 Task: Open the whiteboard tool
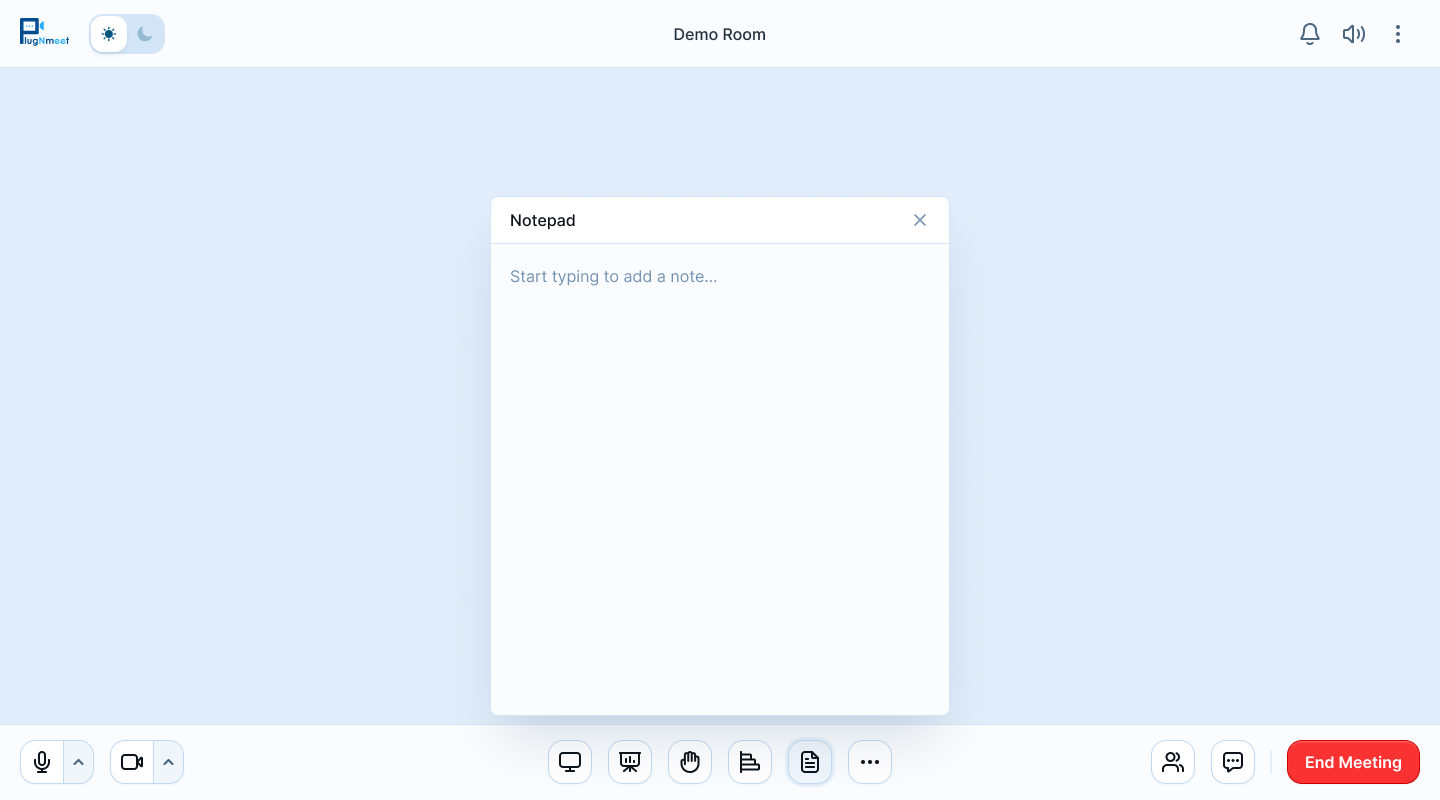tap(629, 762)
